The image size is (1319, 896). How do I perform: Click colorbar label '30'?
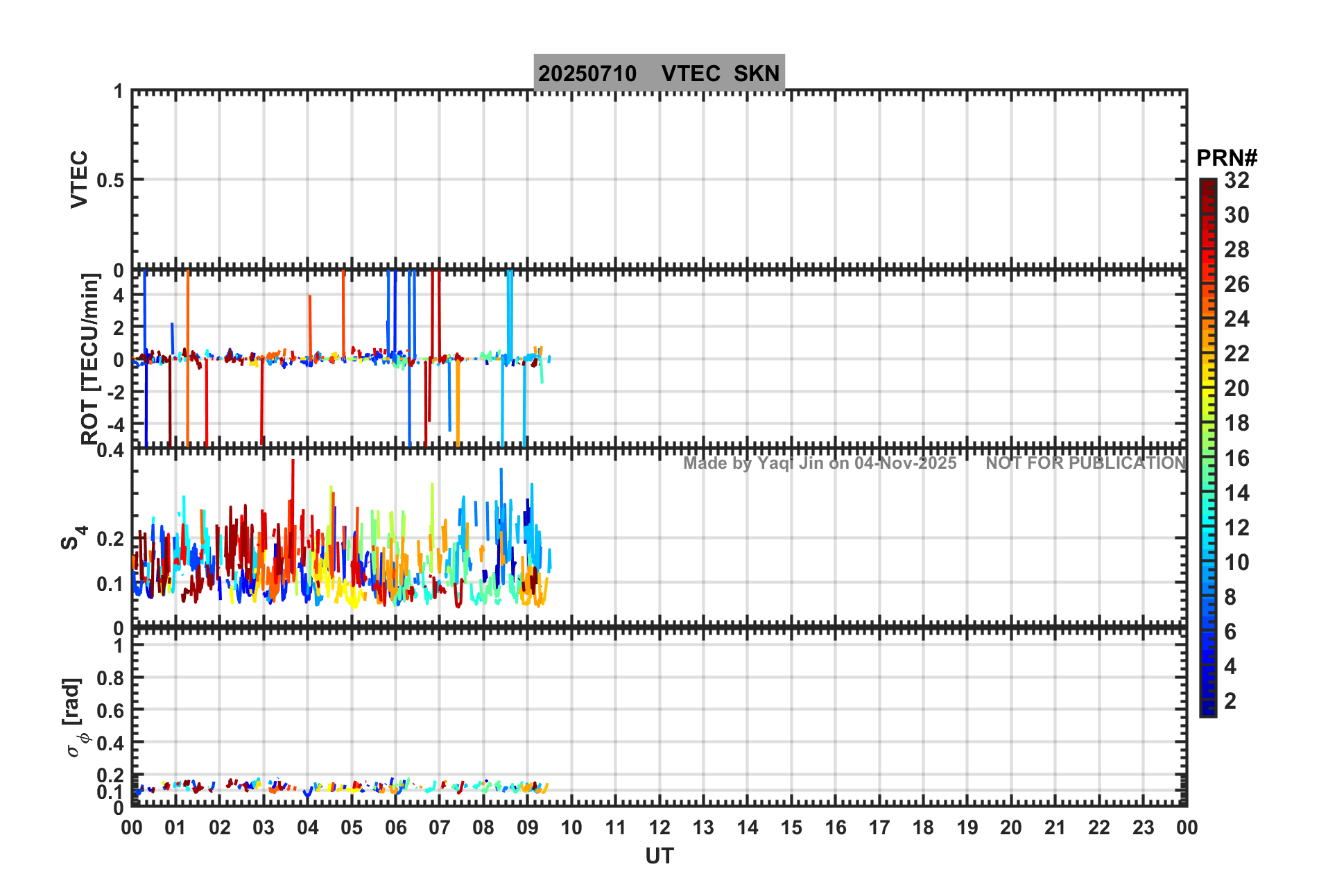[x=1236, y=215]
